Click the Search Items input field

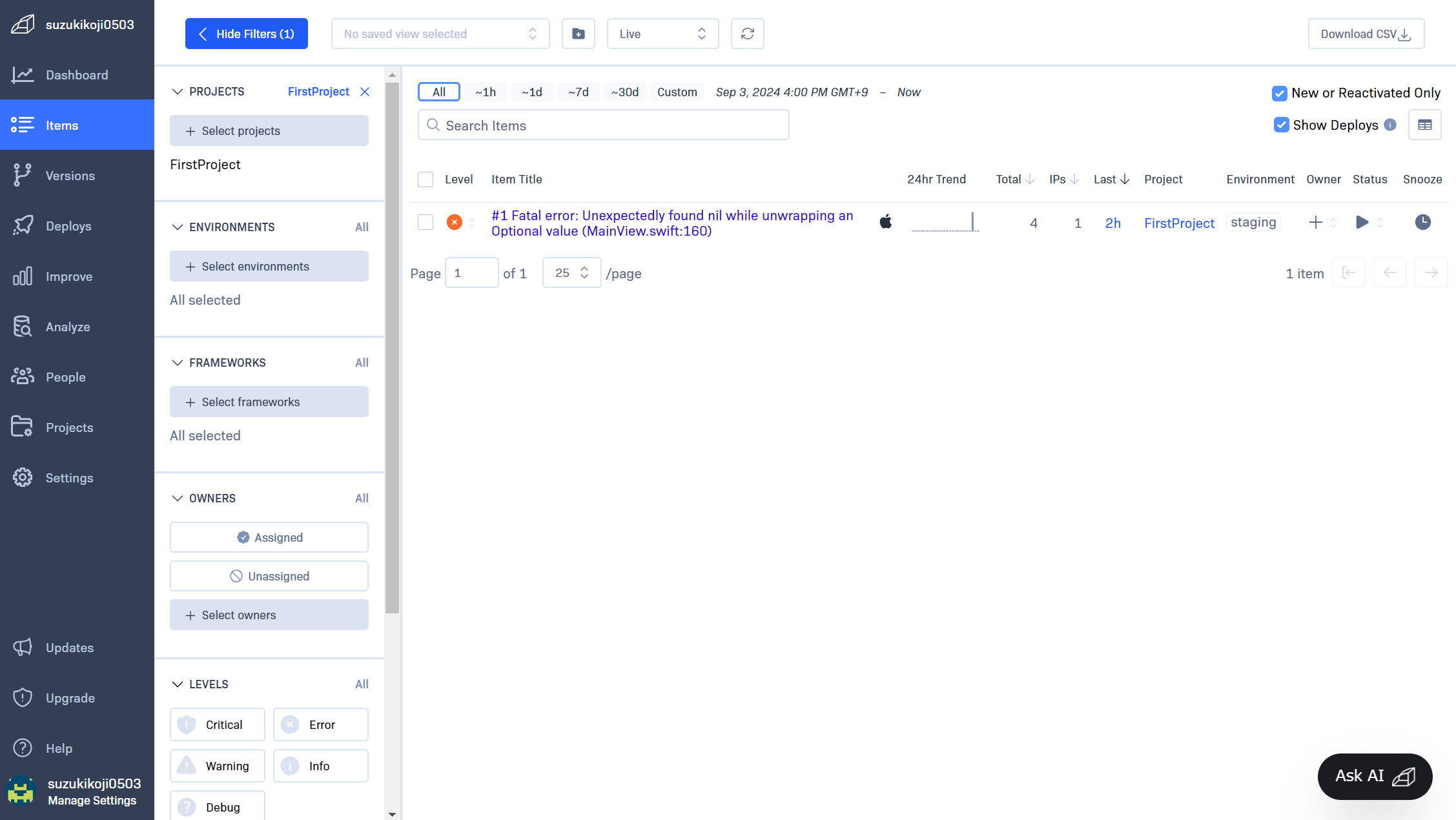[603, 125]
